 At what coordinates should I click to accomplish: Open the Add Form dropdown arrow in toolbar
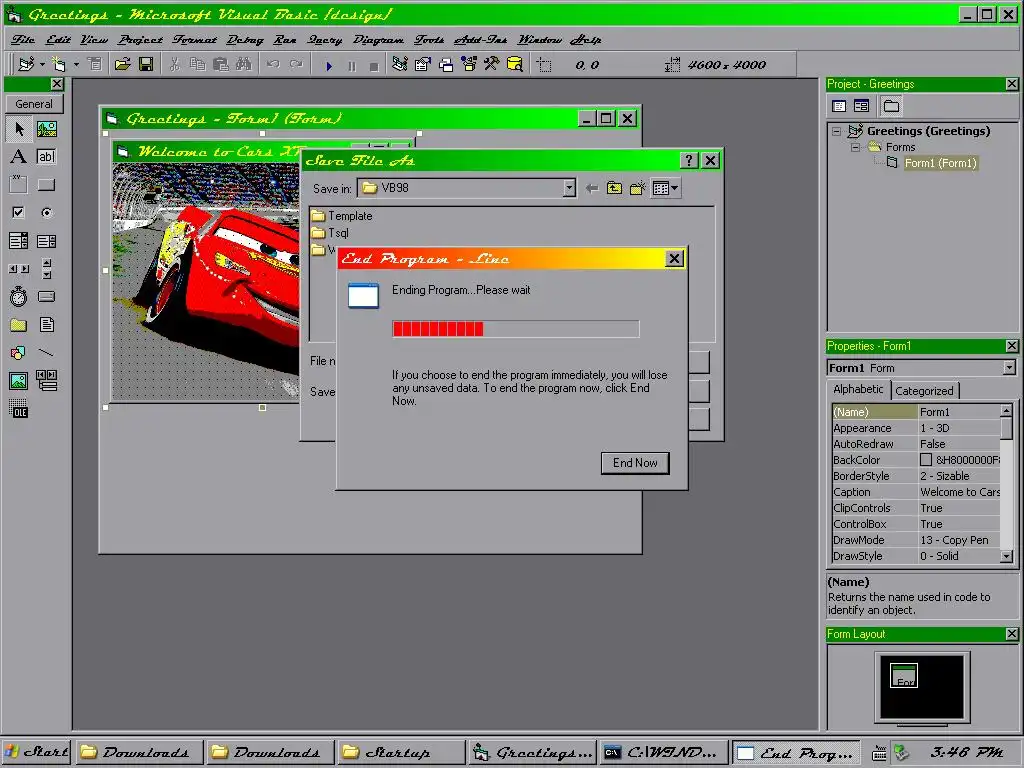tap(76, 65)
